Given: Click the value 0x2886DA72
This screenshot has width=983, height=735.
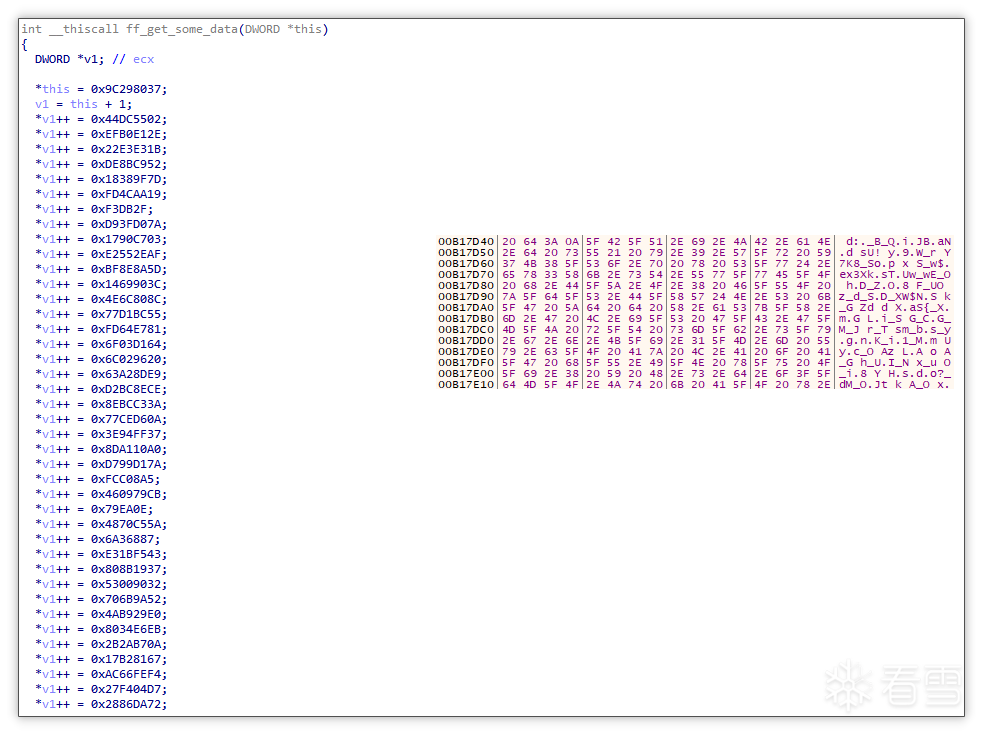Looking at the screenshot, I should [x=125, y=706].
